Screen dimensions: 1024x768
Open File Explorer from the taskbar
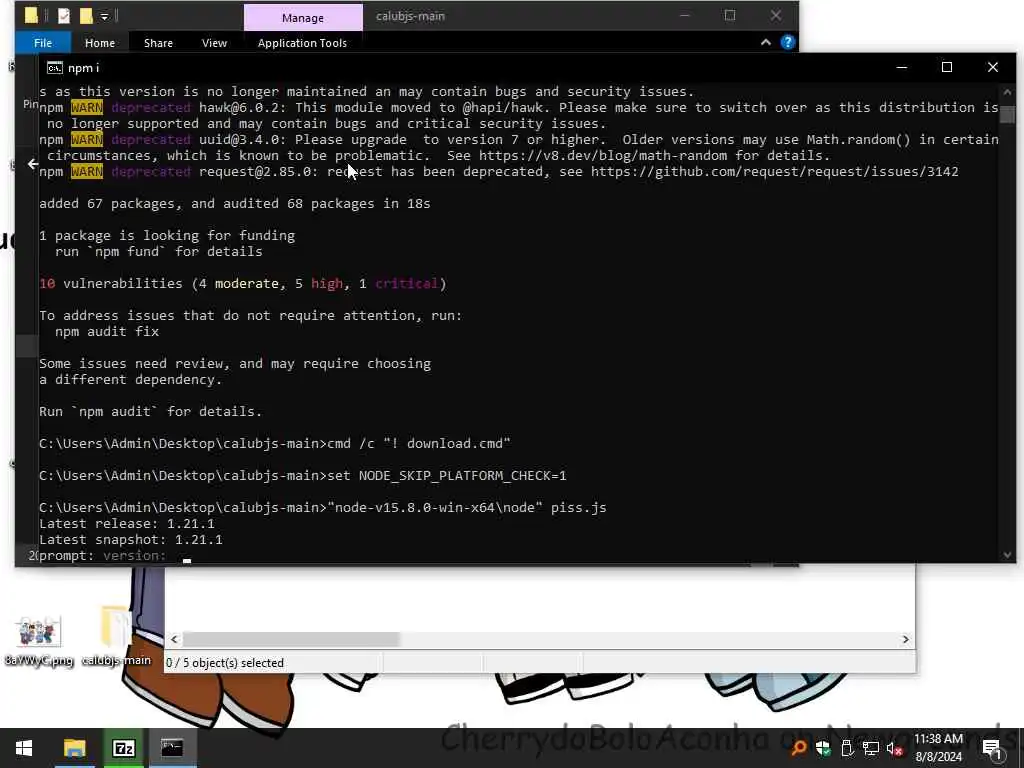pos(74,748)
